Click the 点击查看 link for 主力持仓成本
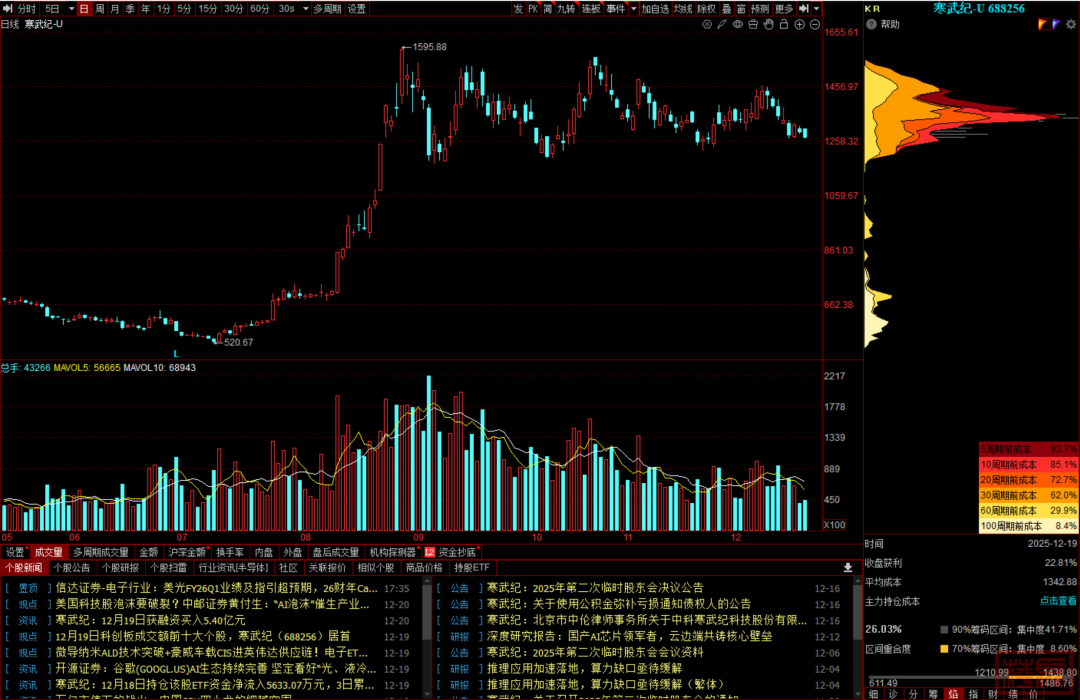 coord(1058,601)
